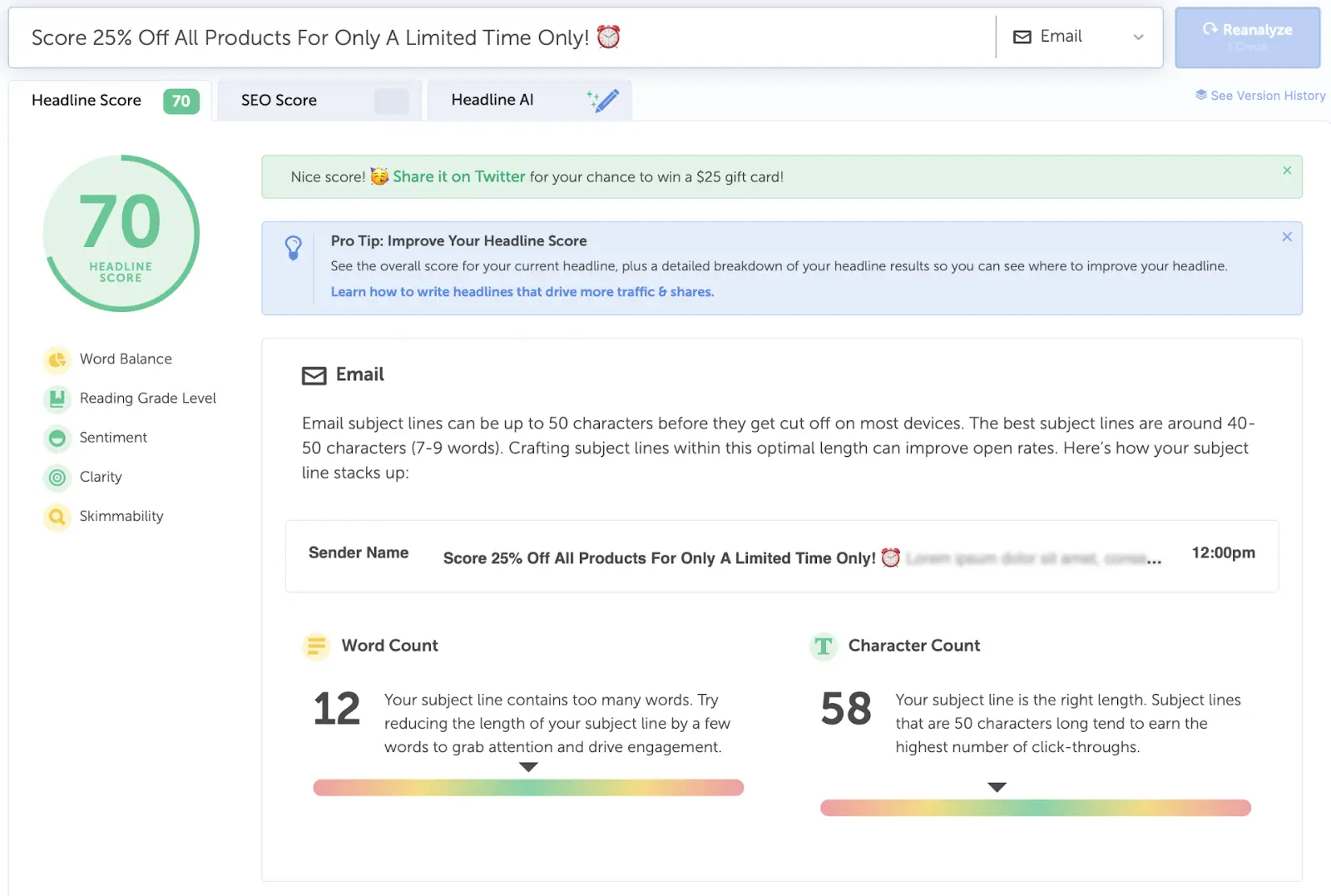Open the Email content type dropdown
The width and height of the screenshot is (1331, 896).
(x=1079, y=37)
